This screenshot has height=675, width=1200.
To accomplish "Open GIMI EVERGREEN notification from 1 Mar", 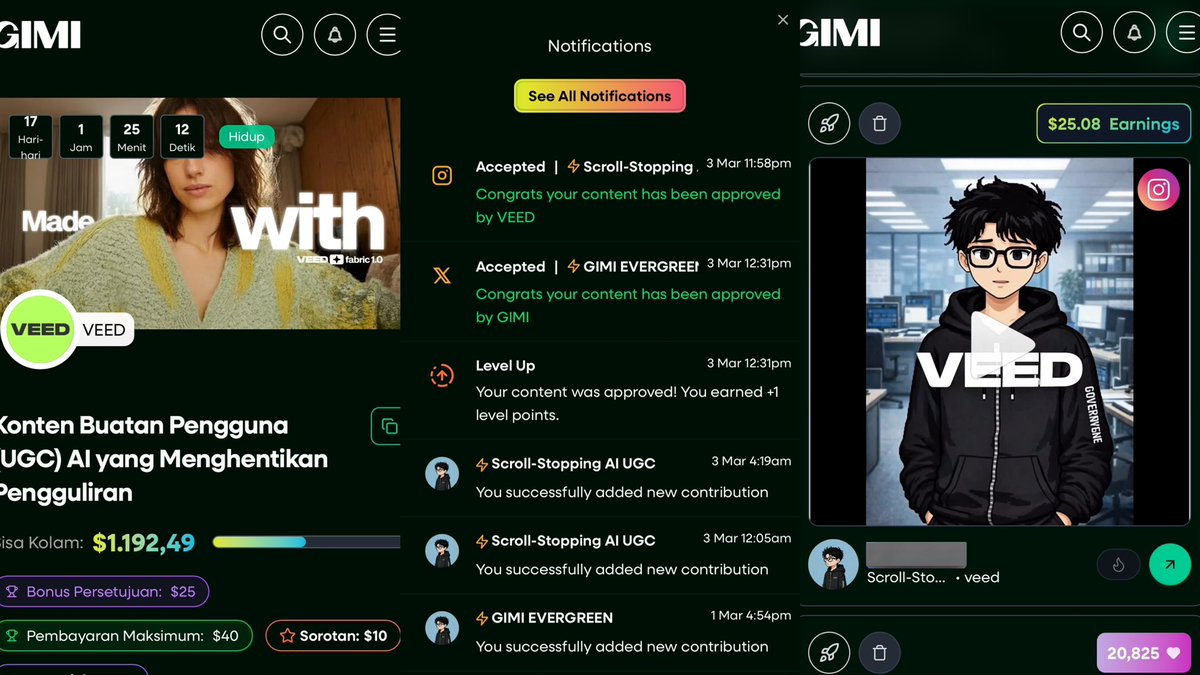I will (x=600, y=632).
